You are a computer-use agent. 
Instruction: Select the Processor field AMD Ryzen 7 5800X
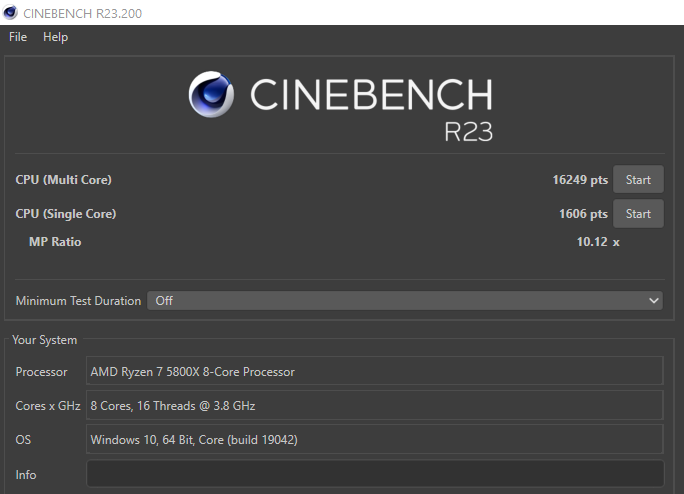point(375,371)
